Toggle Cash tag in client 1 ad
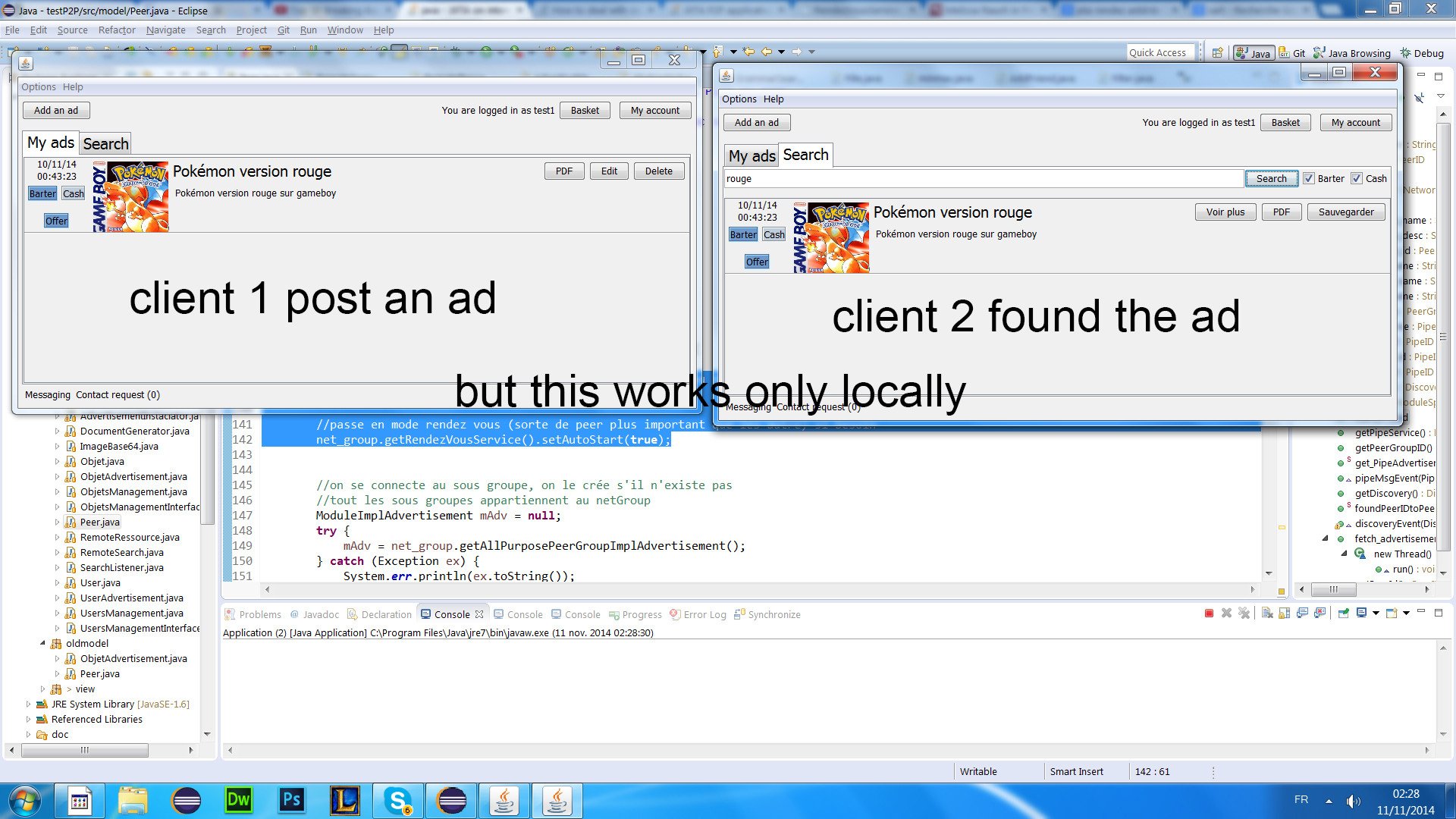 (x=74, y=193)
